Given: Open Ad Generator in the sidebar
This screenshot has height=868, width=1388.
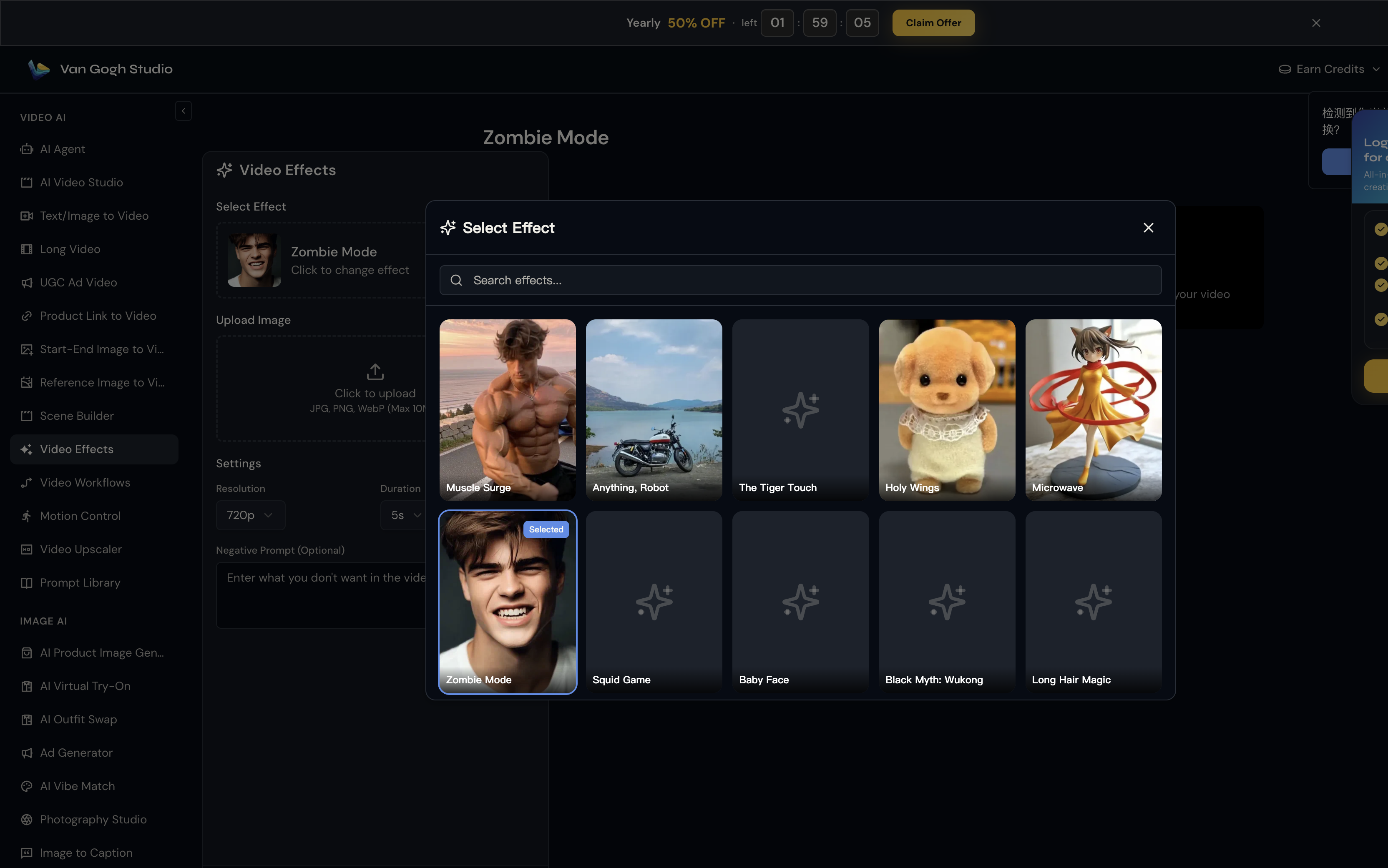Looking at the screenshot, I should tap(94, 753).
